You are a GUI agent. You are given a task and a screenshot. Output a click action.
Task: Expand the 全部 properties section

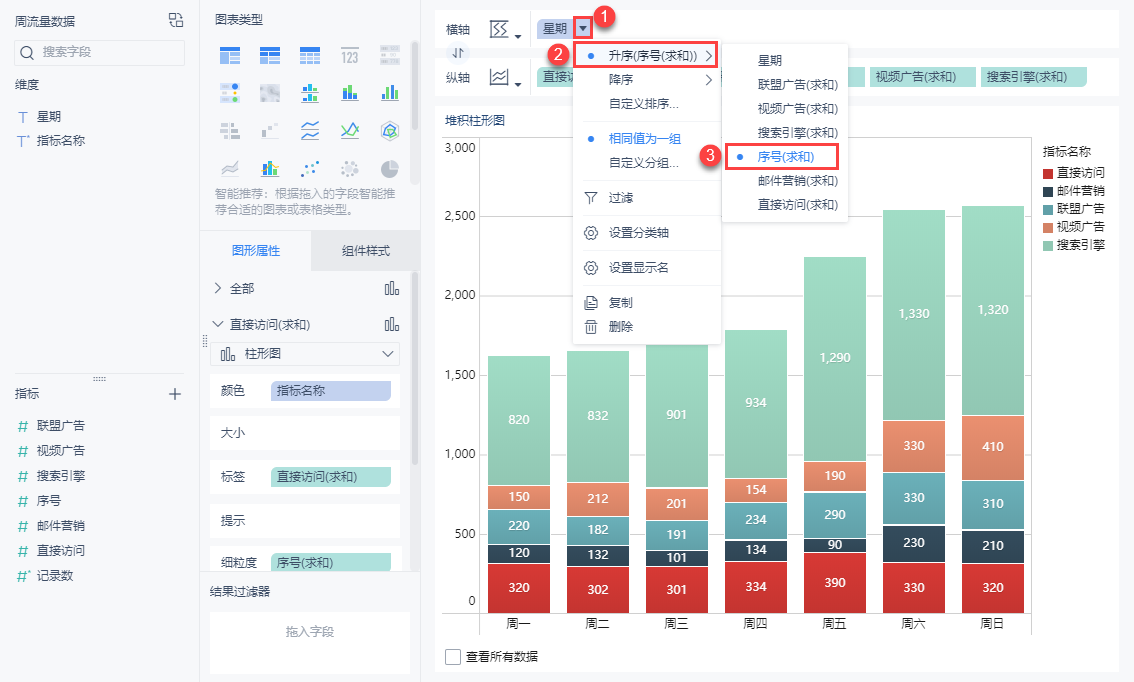coord(218,288)
